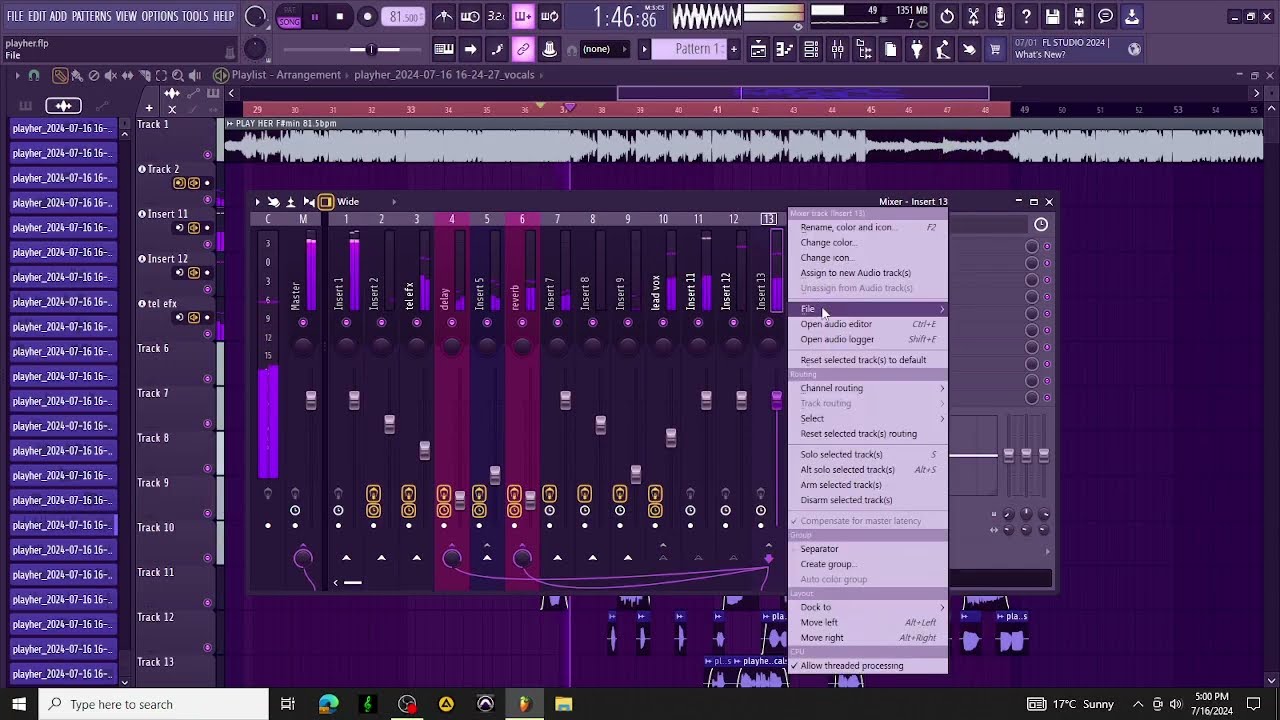
Task: Open the audio editor scissors icon
Action: coord(974,16)
